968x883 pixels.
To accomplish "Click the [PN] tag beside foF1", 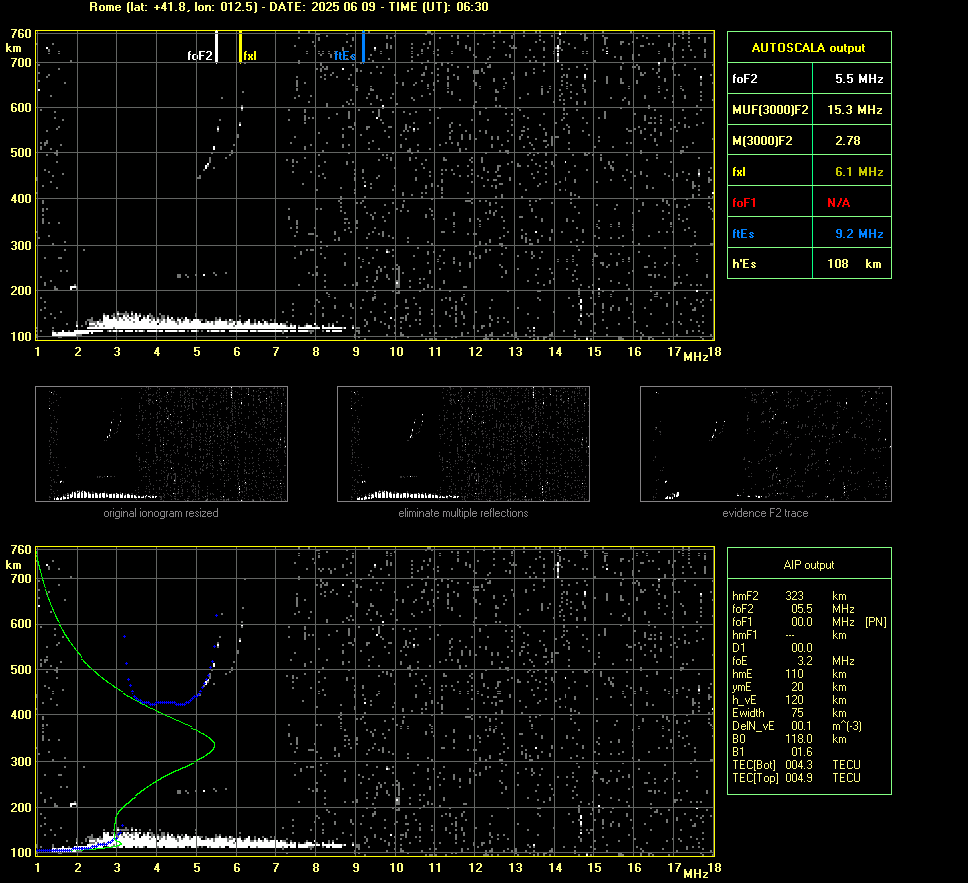I will pyautogui.click(x=875, y=622).
